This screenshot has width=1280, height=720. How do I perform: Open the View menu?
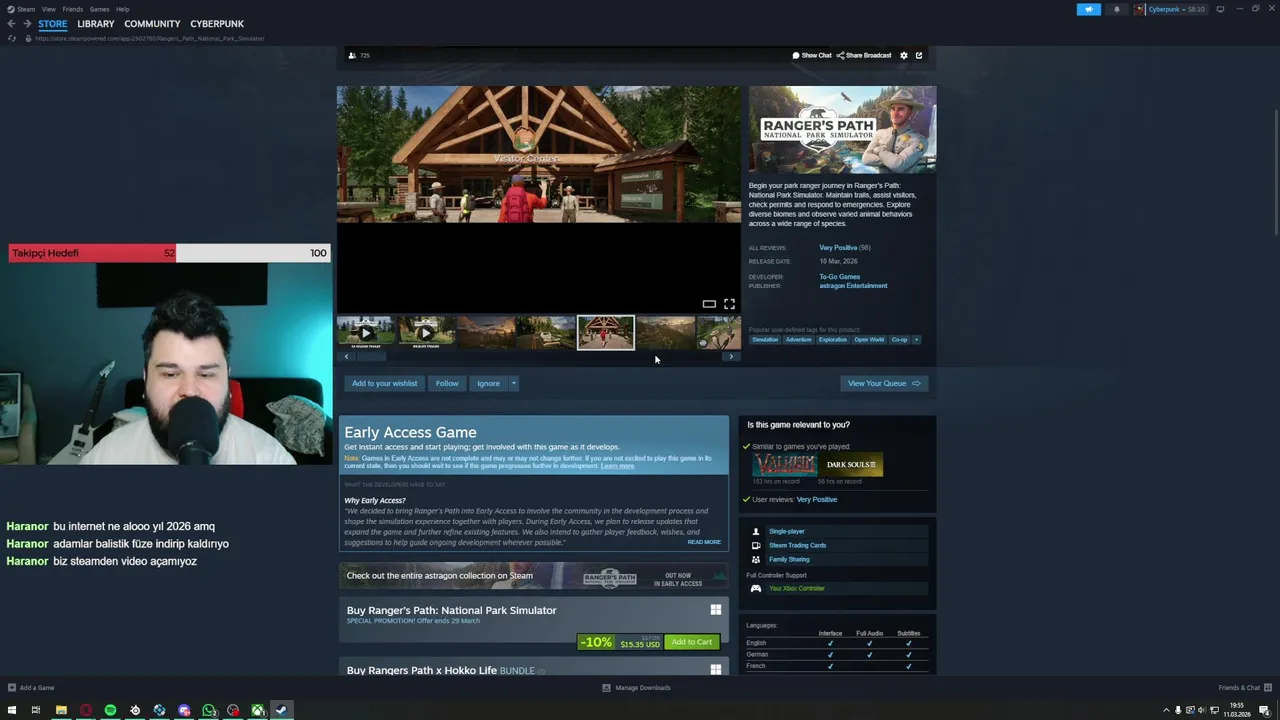click(48, 9)
